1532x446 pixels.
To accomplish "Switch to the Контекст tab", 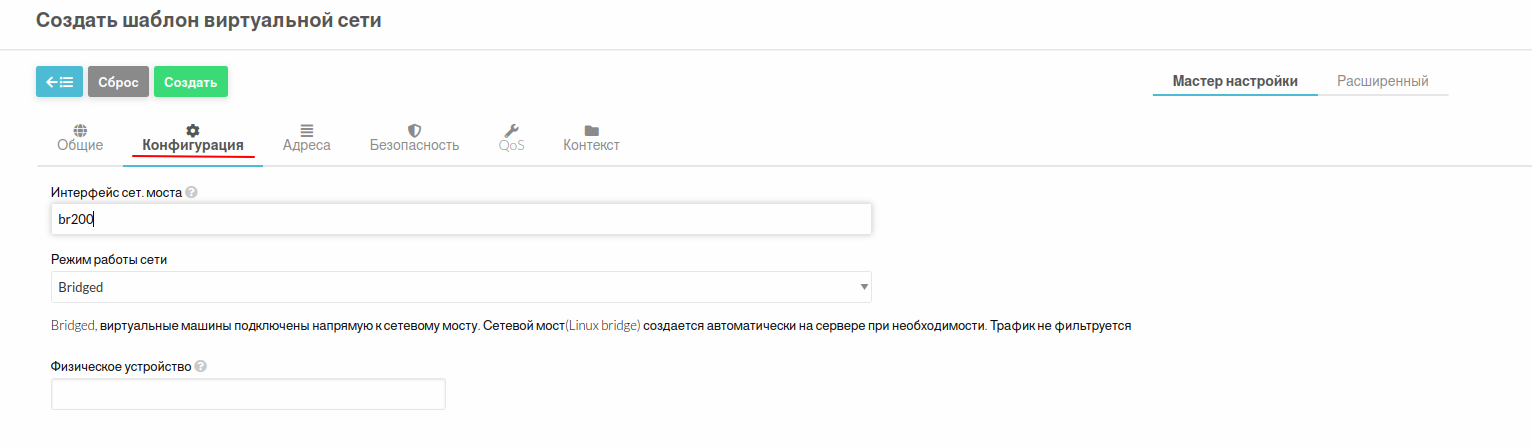I will pyautogui.click(x=591, y=139).
